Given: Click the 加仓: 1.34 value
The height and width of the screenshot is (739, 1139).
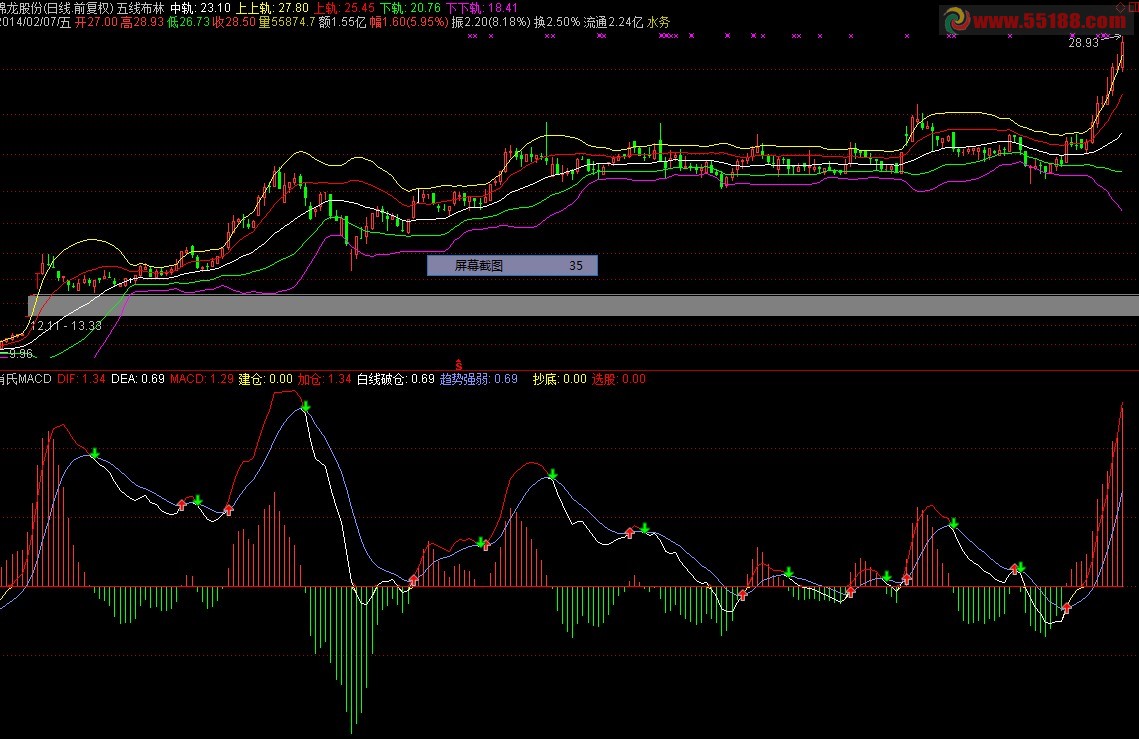Looking at the screenshot, I should tap(325, 379).
